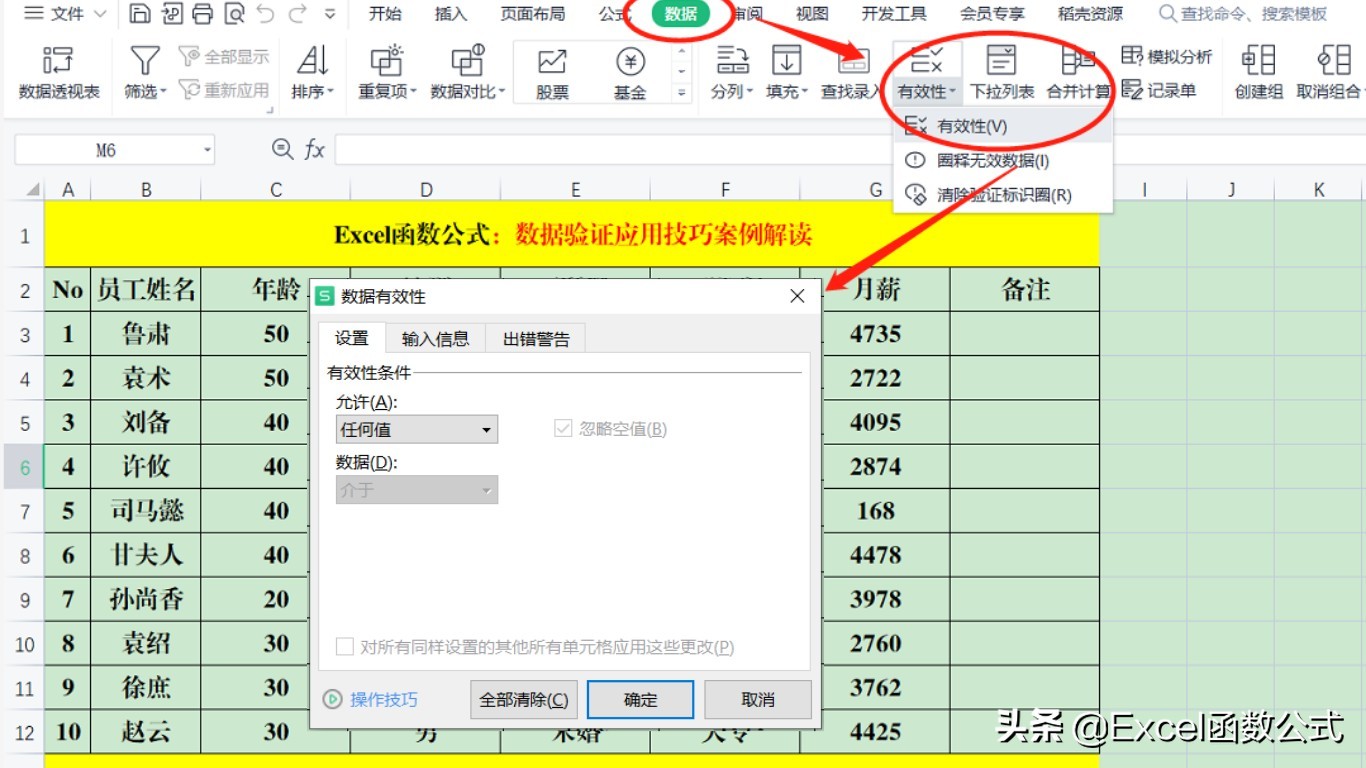Switch to the 开始 ribbon tab

(x=384, y=14)
